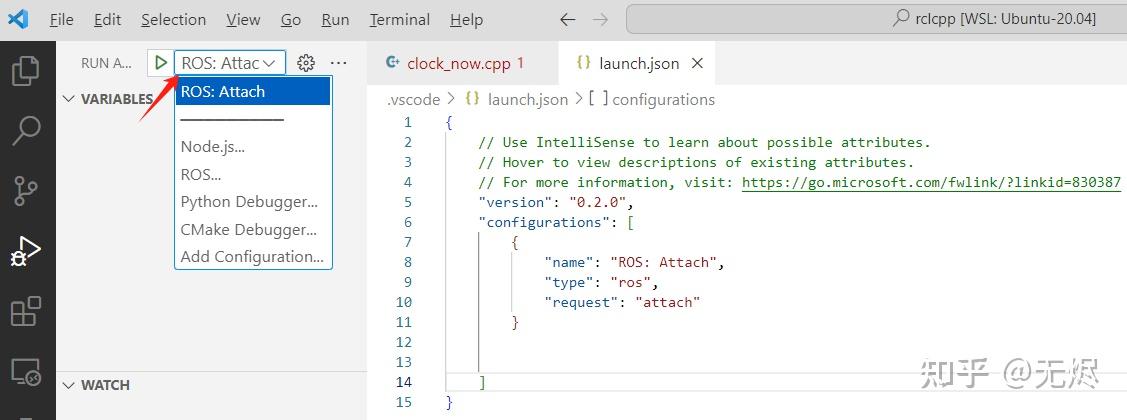Screen dimensions: 1127x420
Task: Open the Selection menu
Action: point(173,19)
